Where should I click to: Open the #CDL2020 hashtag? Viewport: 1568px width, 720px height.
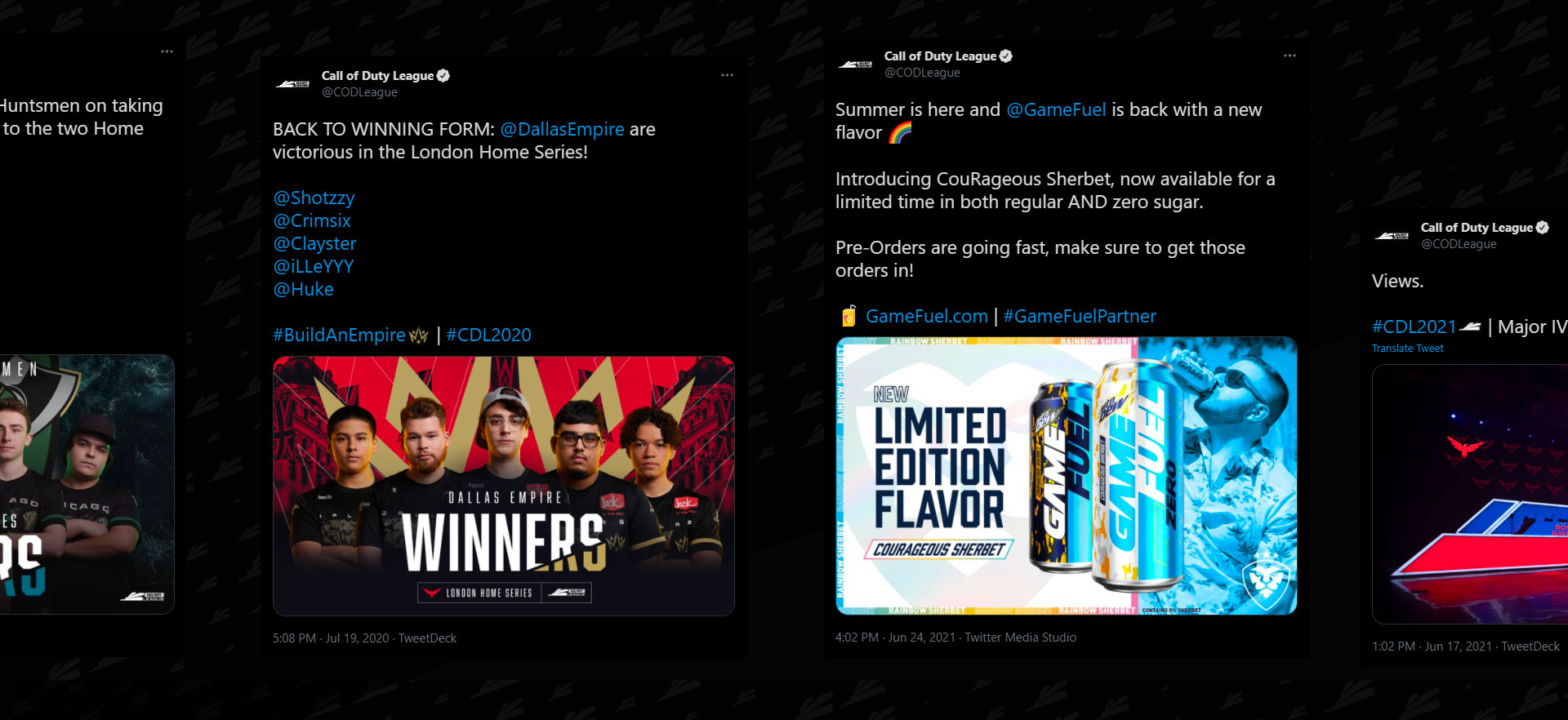pos(488,335)
